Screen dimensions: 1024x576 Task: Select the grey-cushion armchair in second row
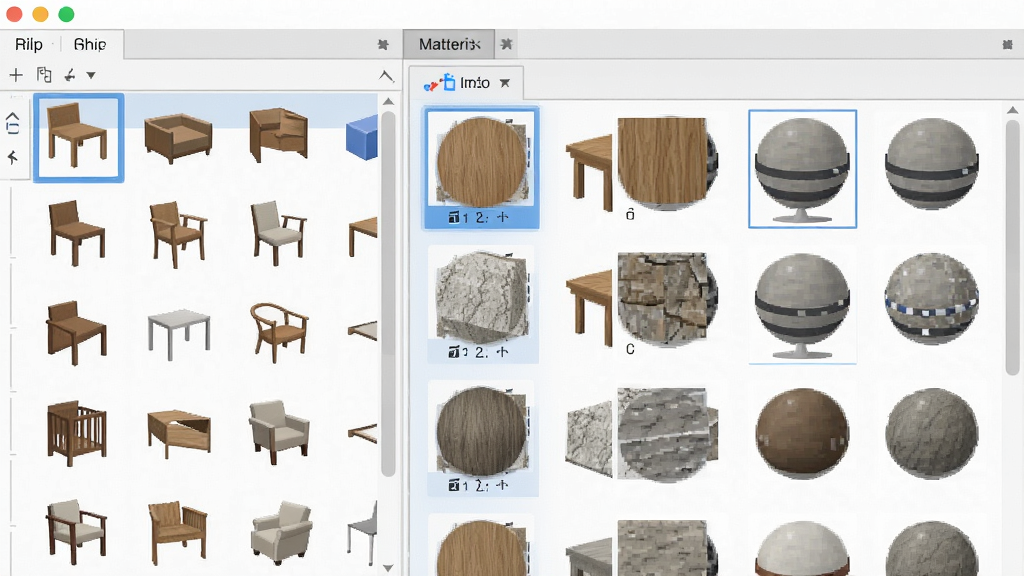(279, 232)
